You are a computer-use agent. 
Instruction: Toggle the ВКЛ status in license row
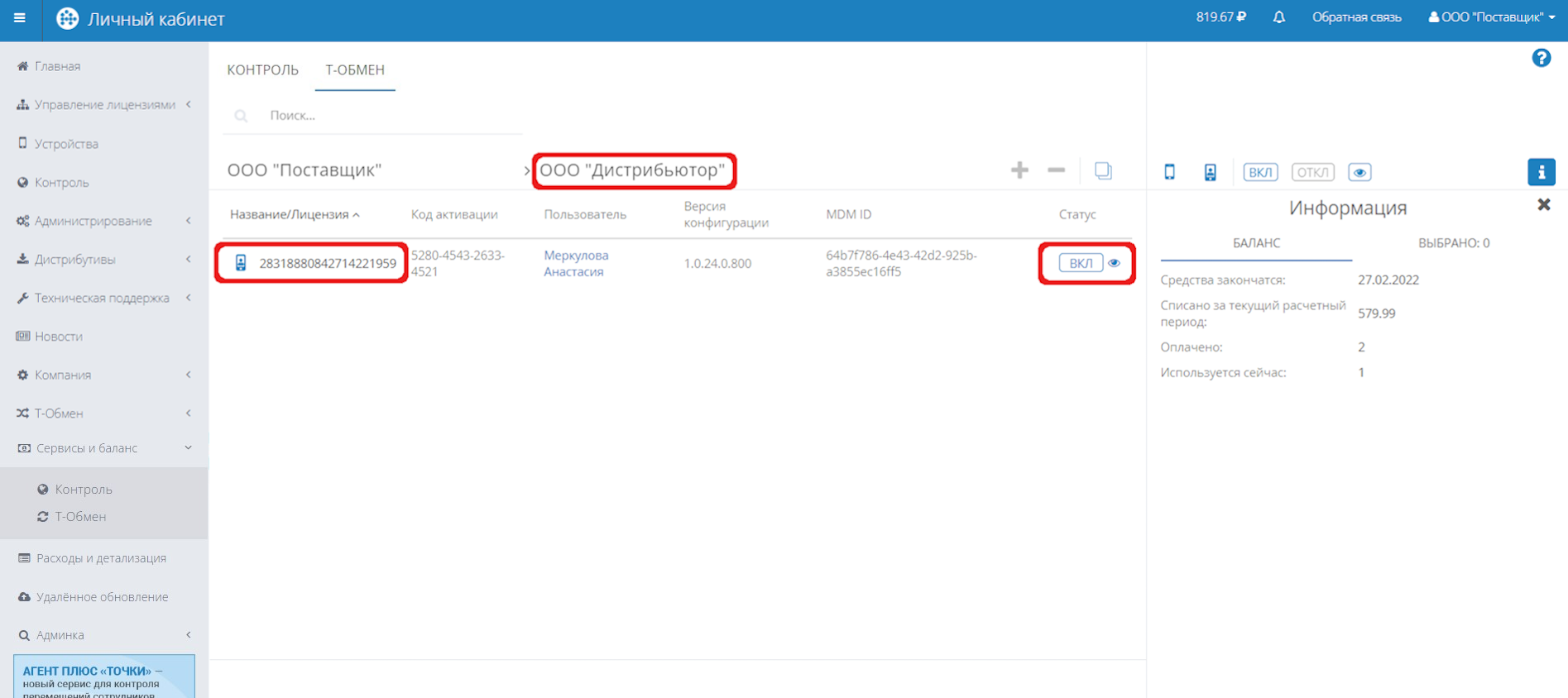(1080, 263)
